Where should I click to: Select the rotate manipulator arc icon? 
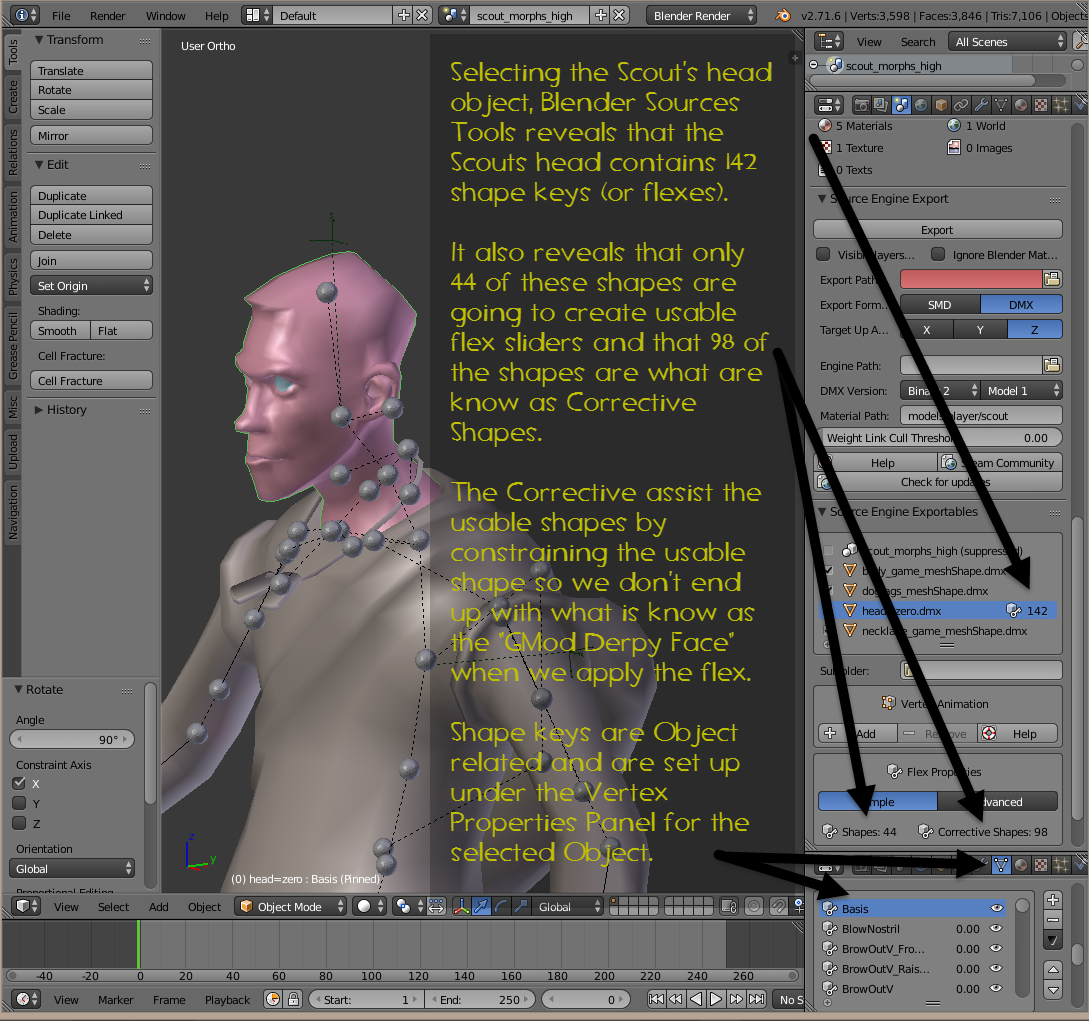tap(501, 906)
